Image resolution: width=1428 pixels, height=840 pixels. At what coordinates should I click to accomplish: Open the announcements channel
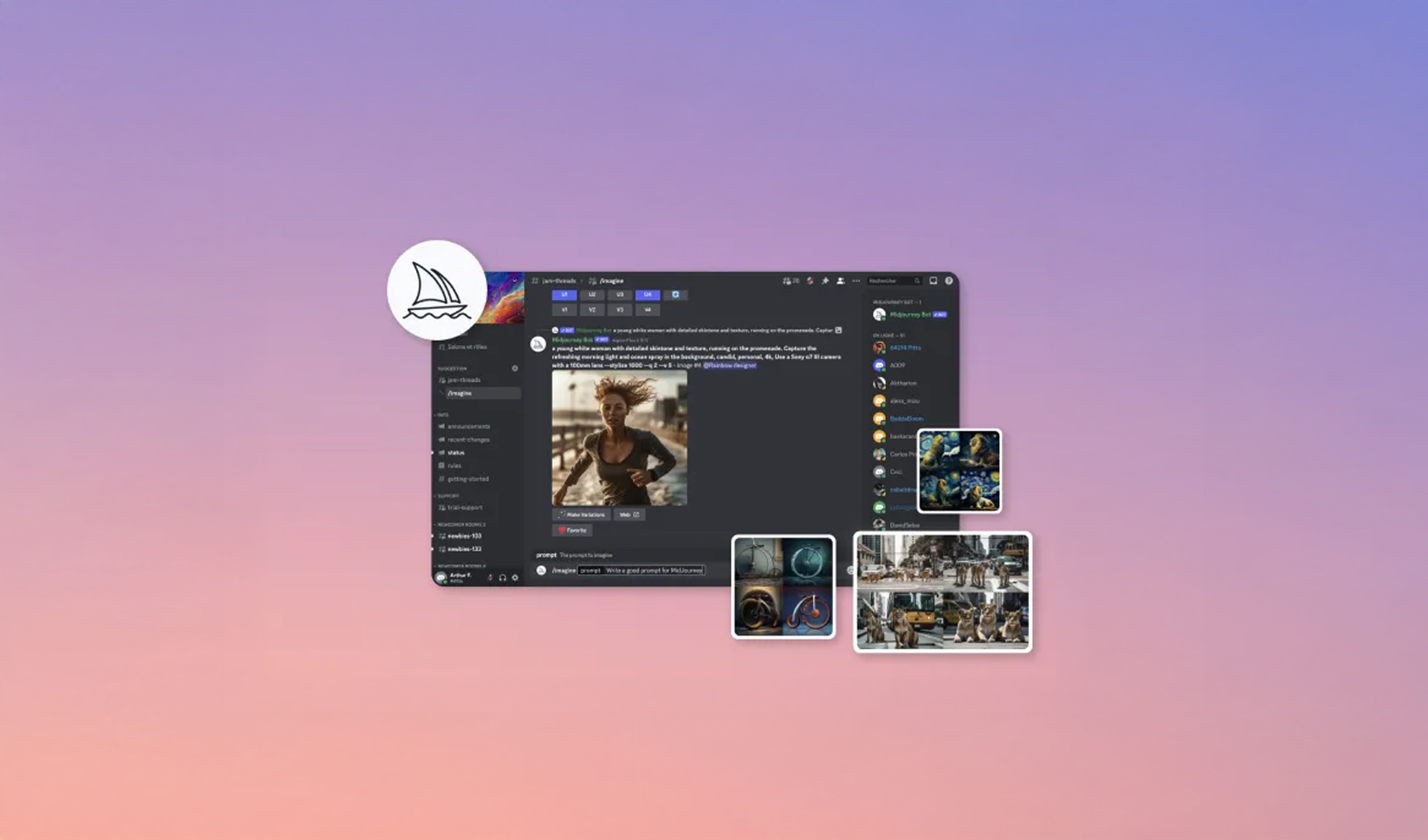(468, 426)
